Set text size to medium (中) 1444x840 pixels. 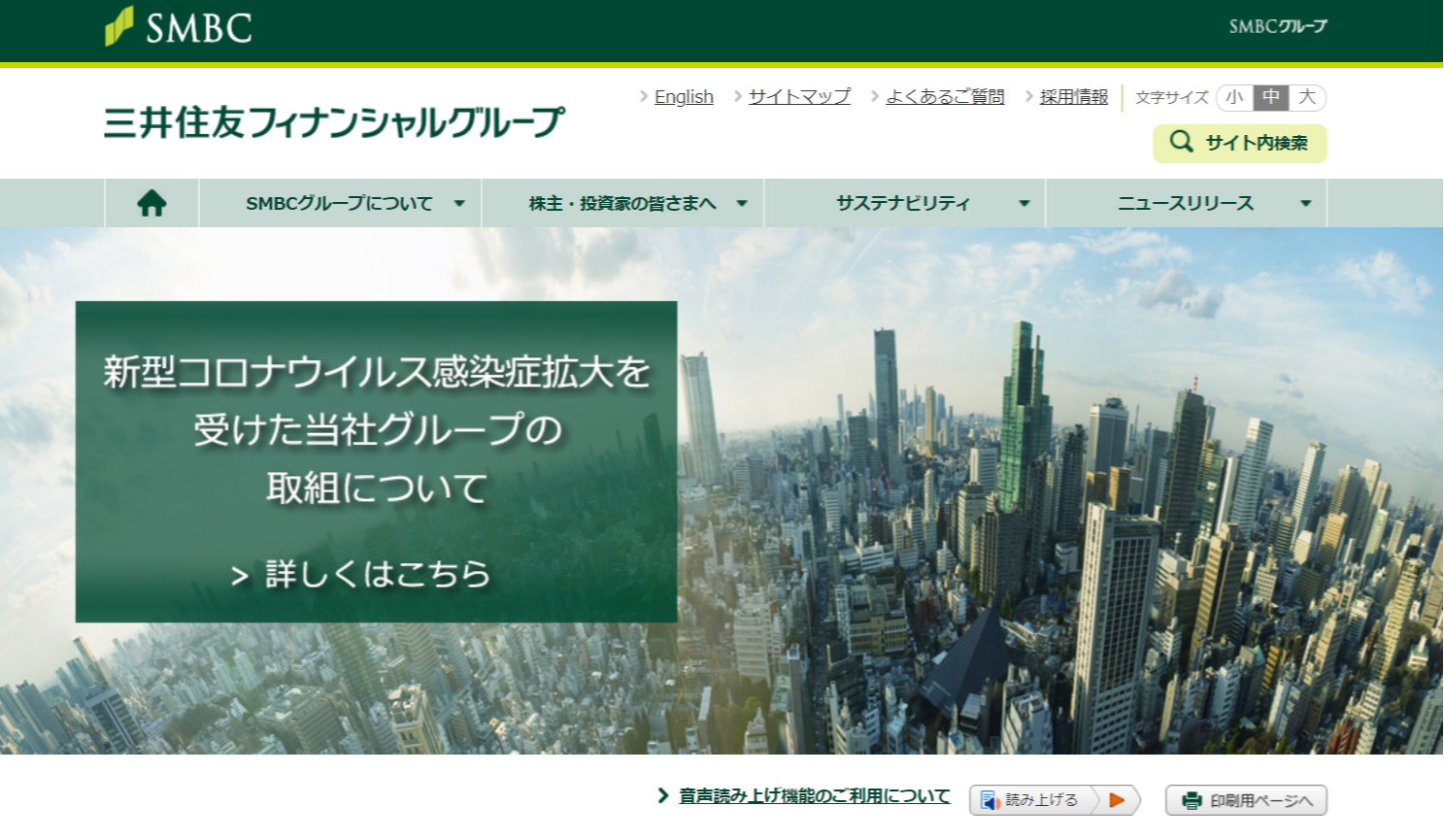click(x=1270, y=97)
